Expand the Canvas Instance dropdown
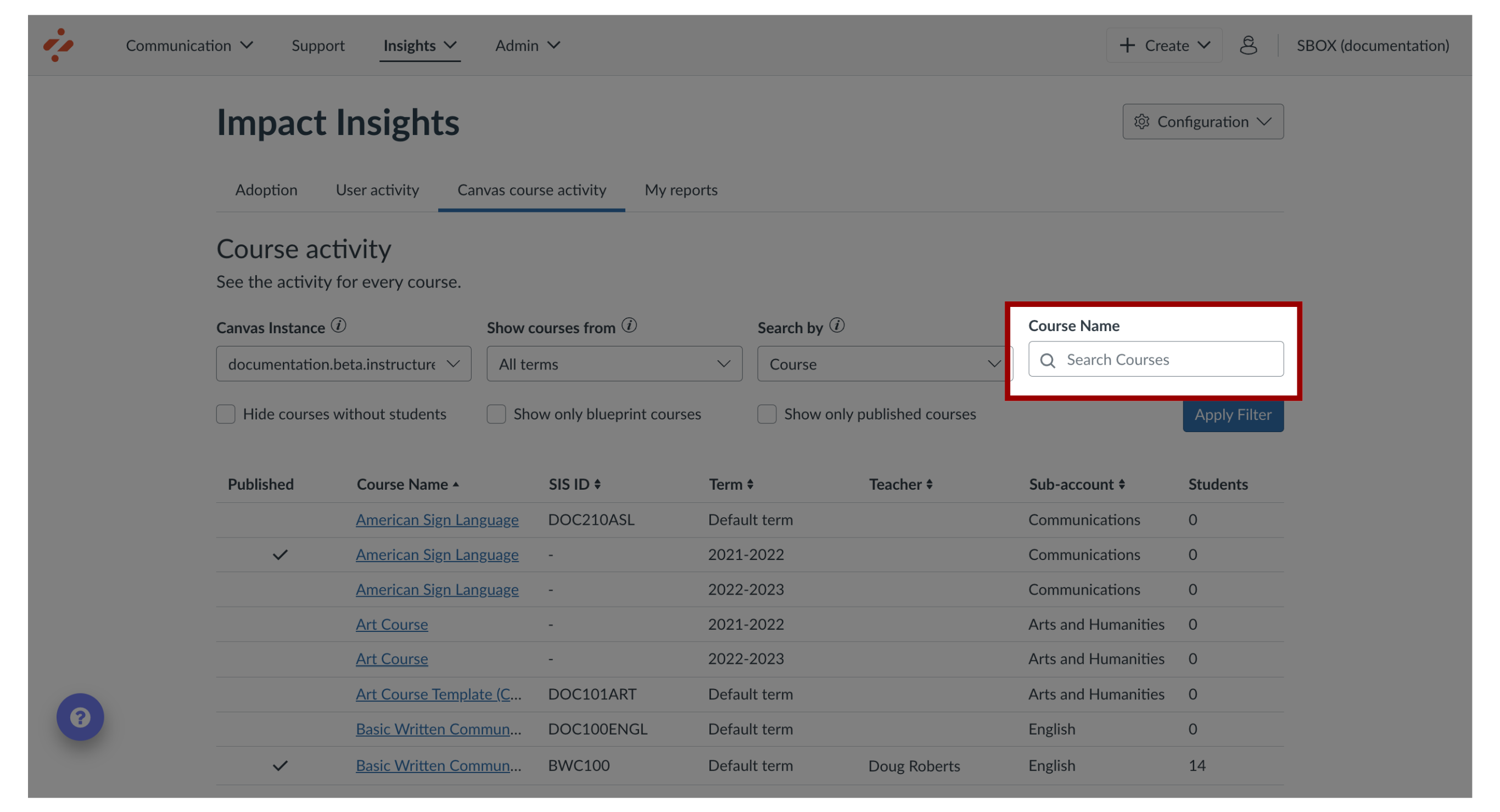 (x=344, y=364)
